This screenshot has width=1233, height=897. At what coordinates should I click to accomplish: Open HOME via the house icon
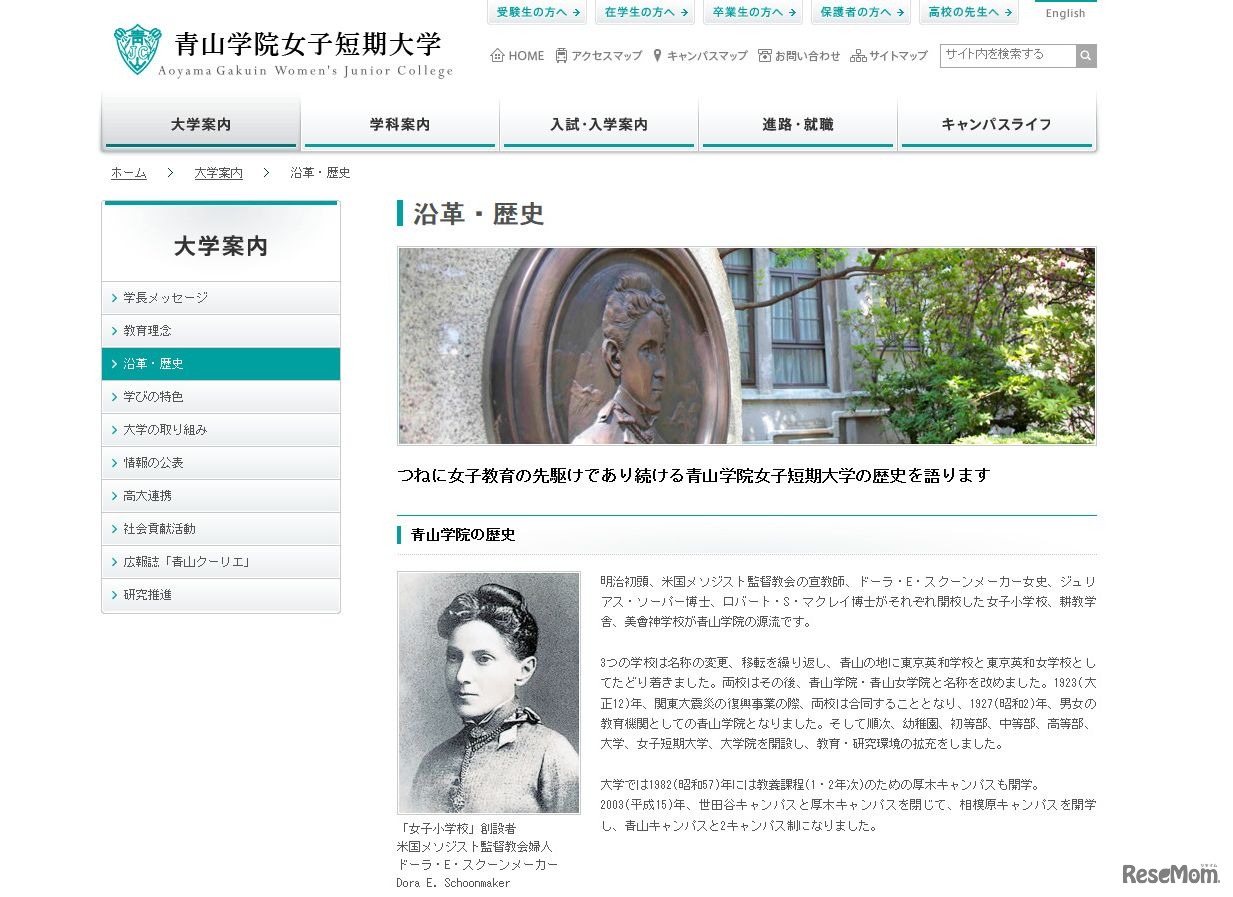[497, 55]
